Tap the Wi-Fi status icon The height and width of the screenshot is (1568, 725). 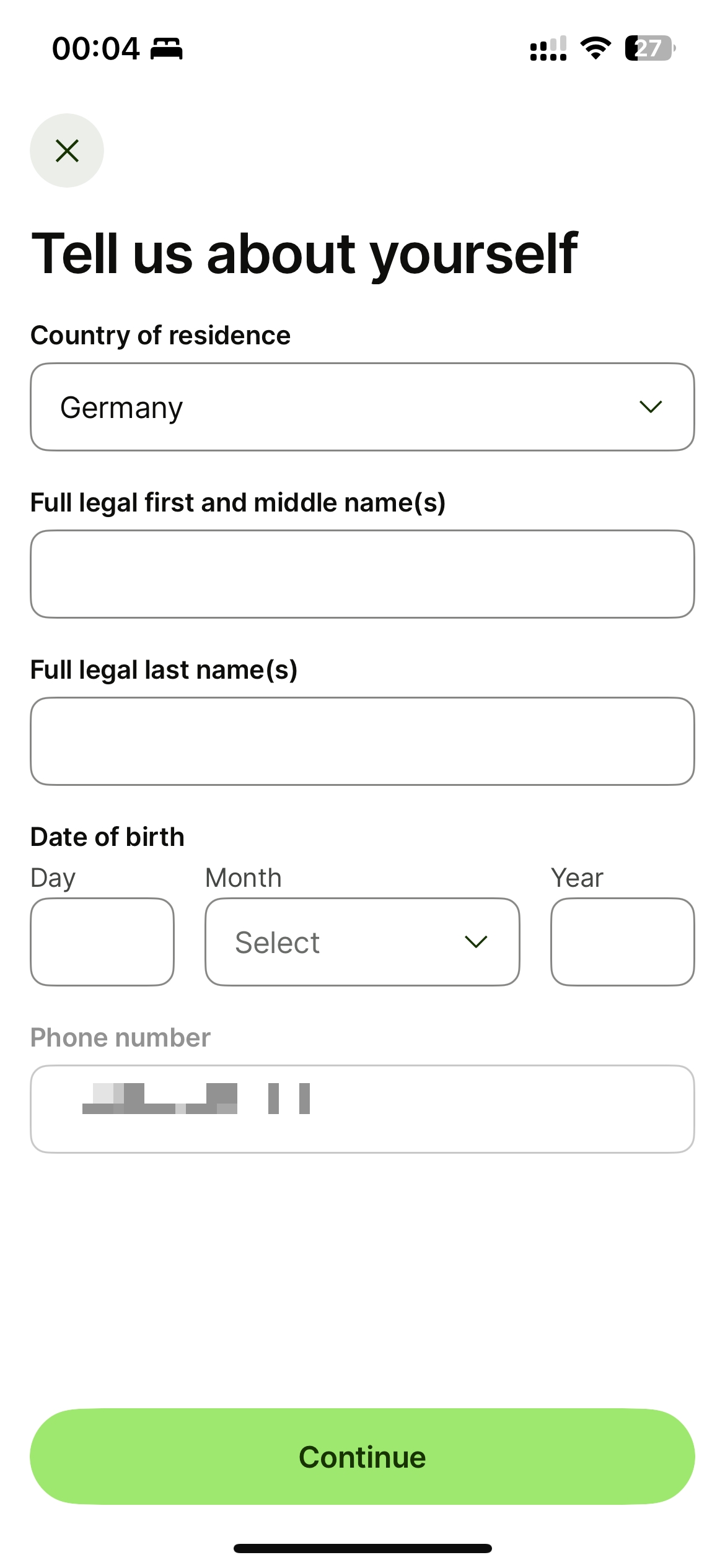pos(595,48)
